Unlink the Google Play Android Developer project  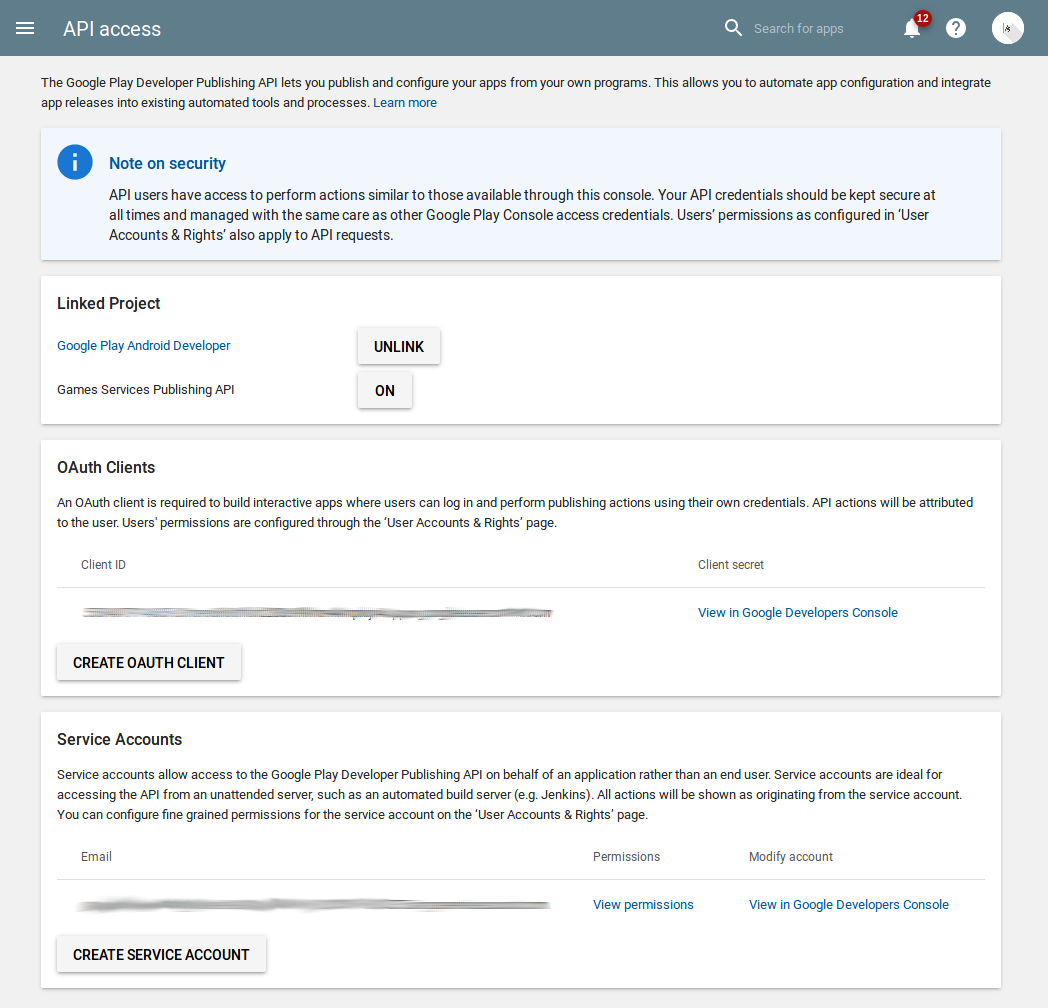click(399, 347)
